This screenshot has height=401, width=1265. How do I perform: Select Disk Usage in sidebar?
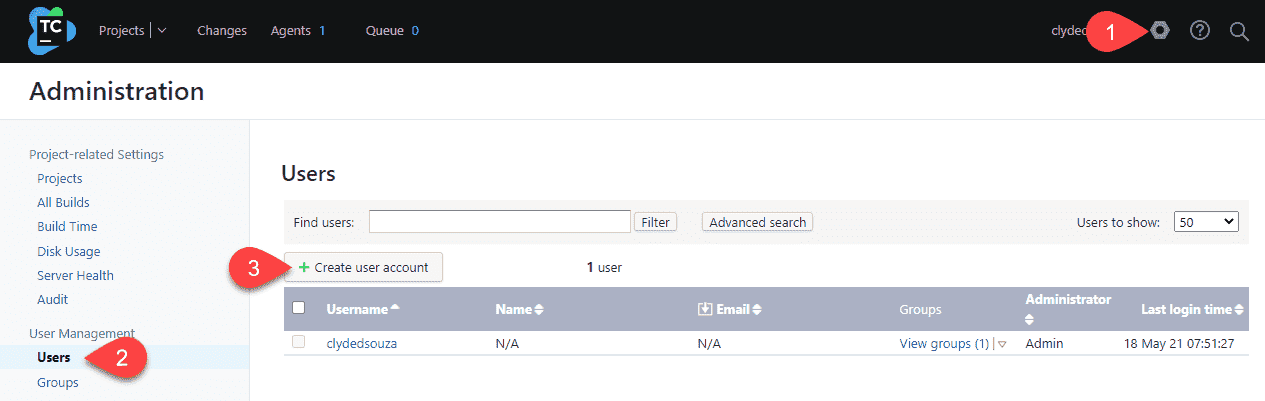pos(69,251)
